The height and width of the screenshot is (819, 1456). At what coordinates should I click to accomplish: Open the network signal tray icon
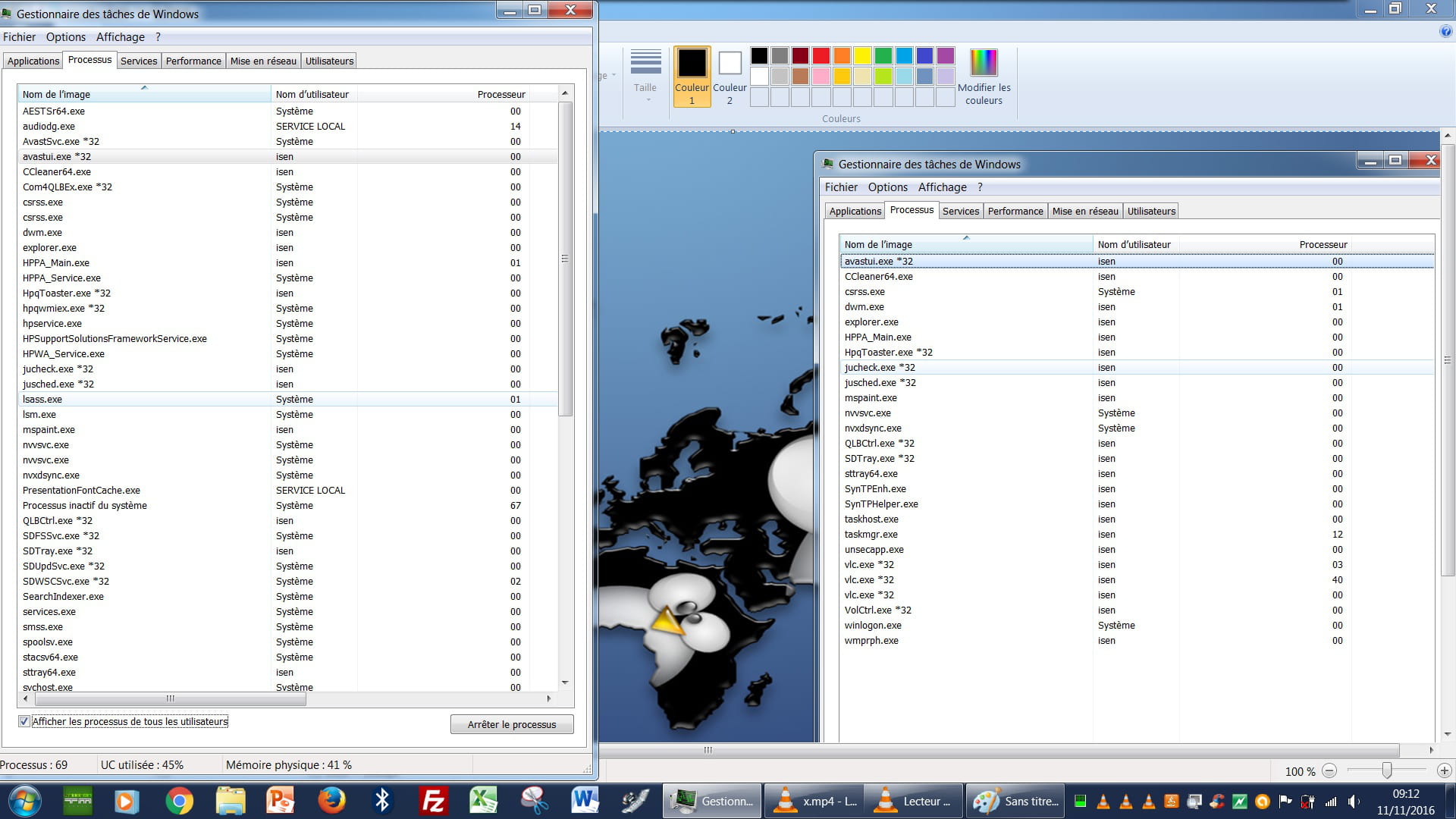pyautogui.click(x=1331, y=802)
